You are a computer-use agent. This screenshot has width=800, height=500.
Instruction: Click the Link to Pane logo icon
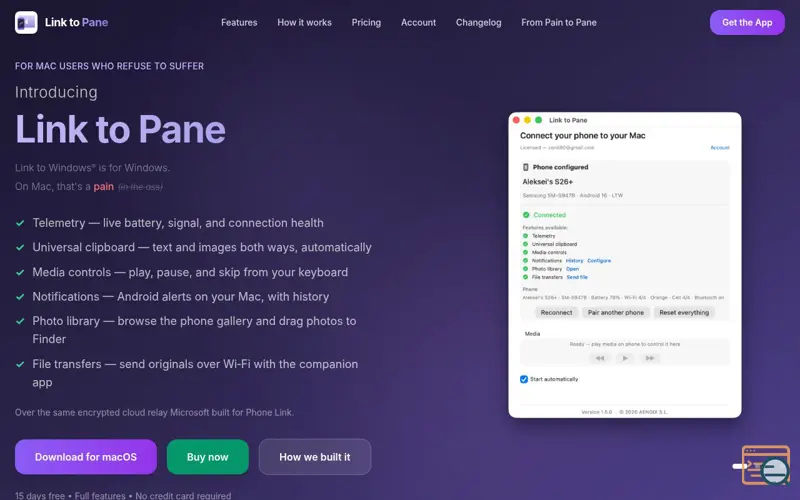[x=26, y=22]
